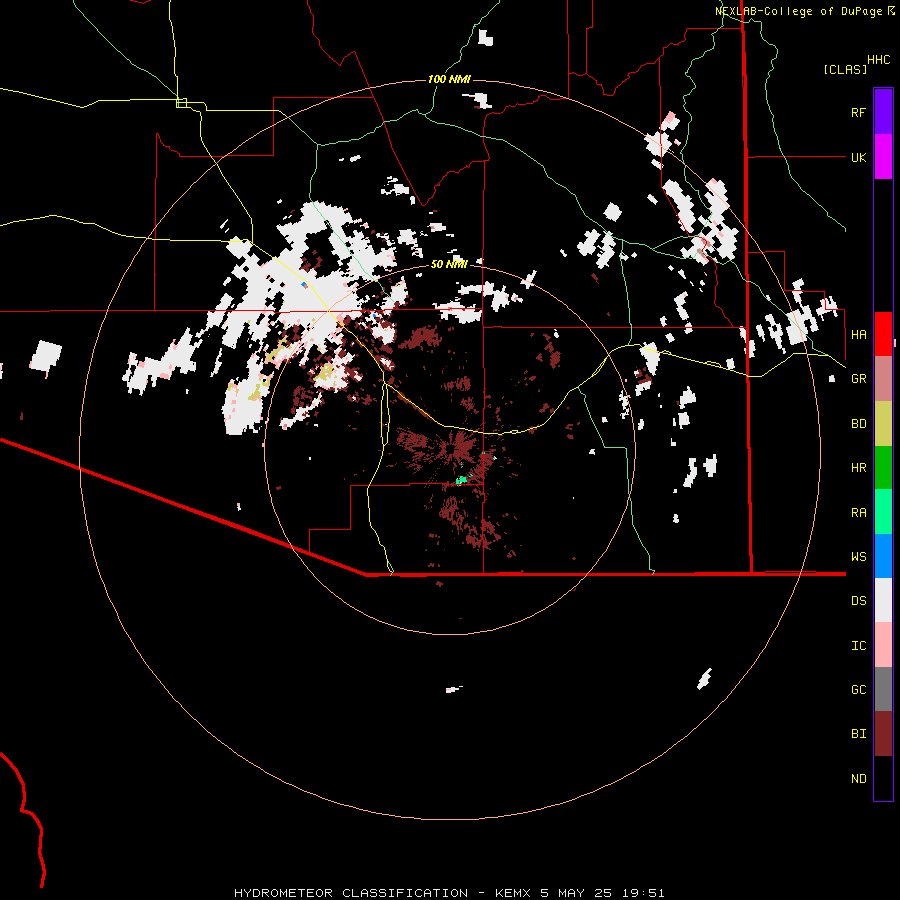Click the GR legend label
The width and height of the screenshot is (900, 900).
(858, 379)
